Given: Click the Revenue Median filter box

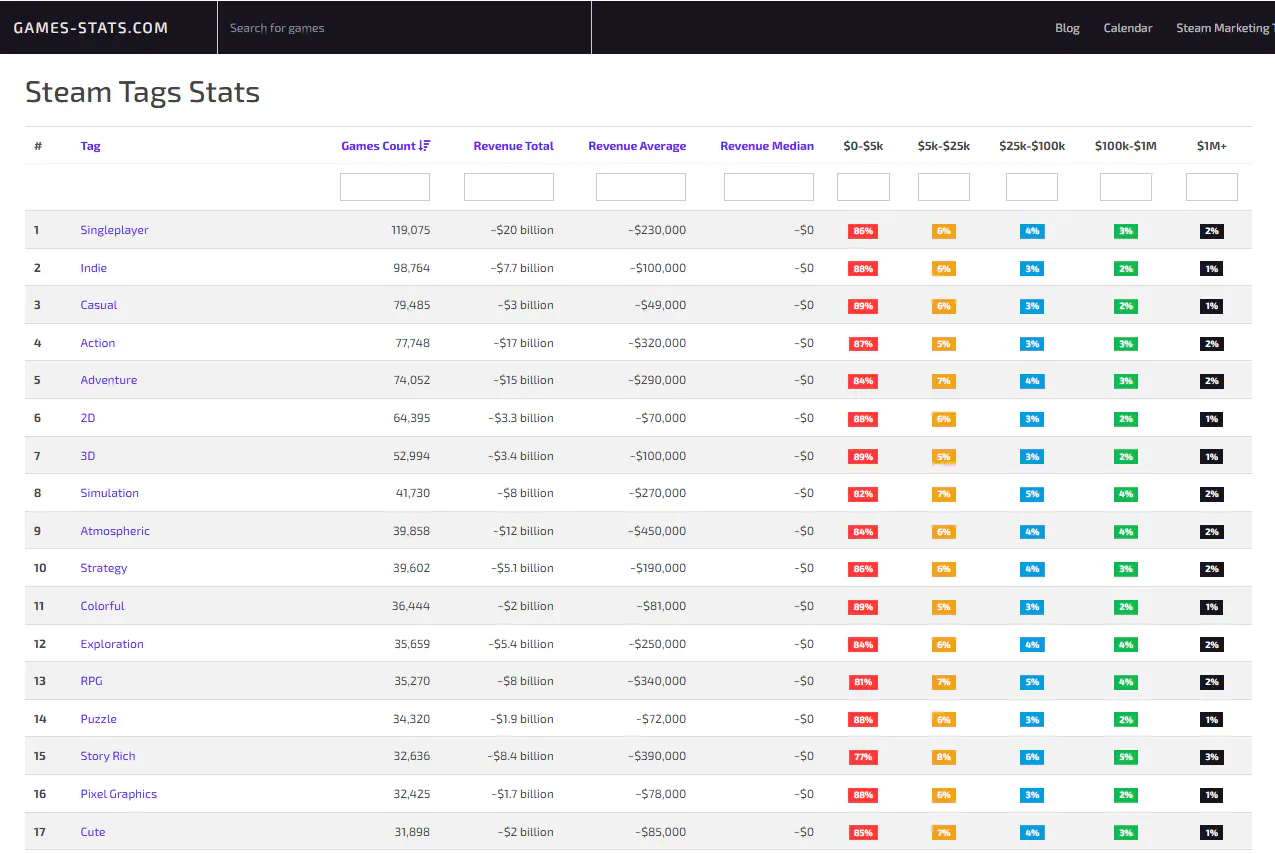Looking at the screenshot, I should click(x=769, y=187).
